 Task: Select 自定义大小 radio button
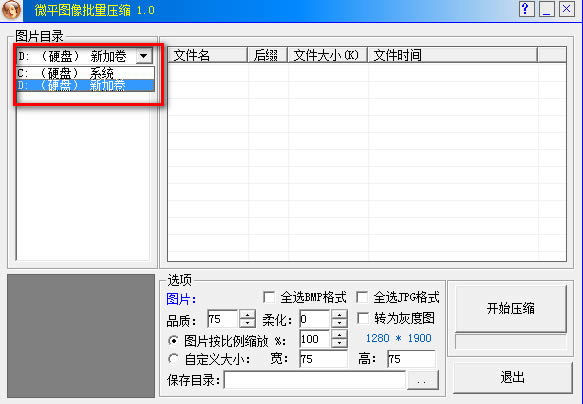tap(173, 359)
